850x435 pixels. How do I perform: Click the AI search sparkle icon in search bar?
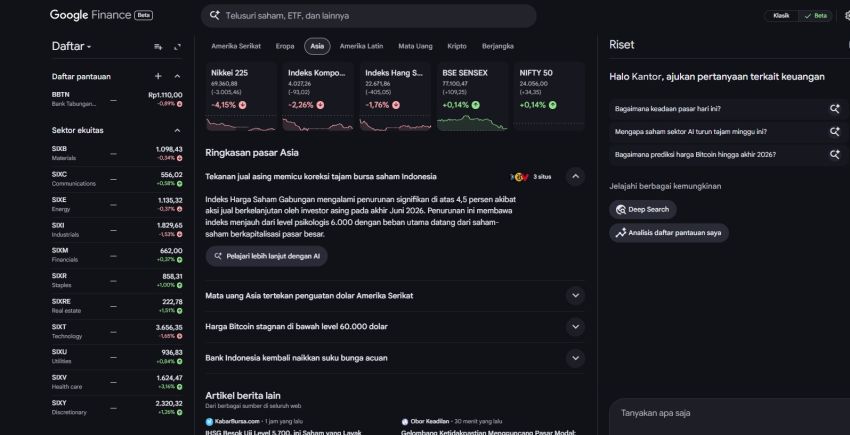click(215, 16)
